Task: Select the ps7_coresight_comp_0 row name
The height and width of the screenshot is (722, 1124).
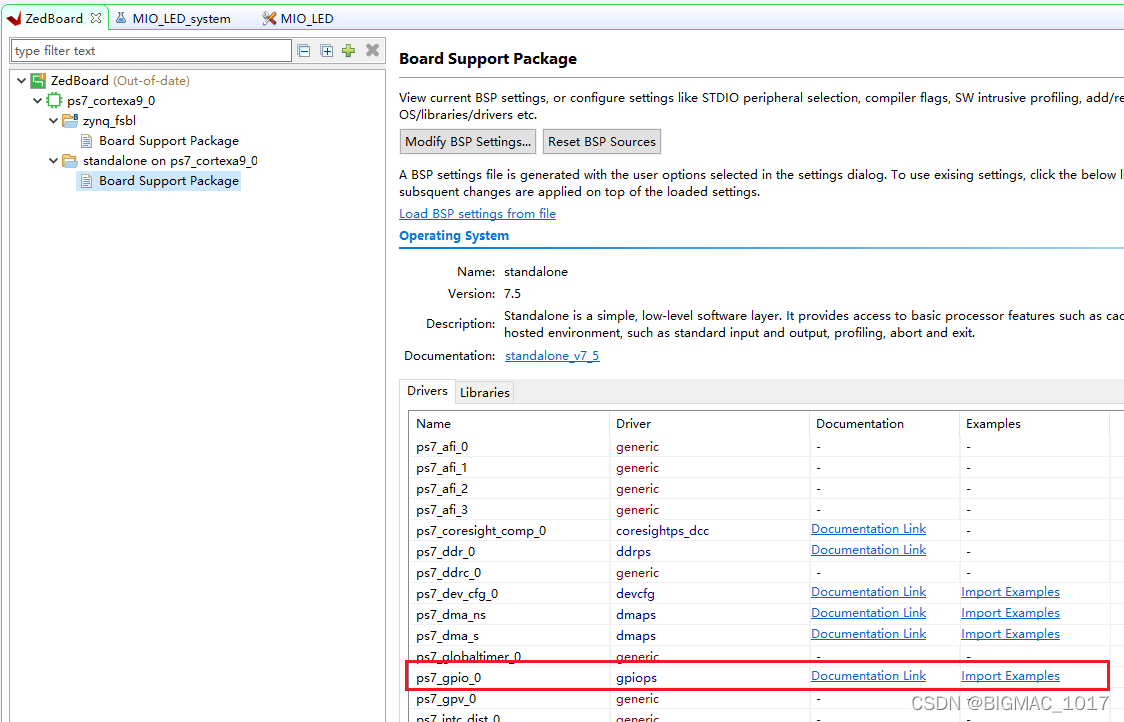Action: pos(481,531)
